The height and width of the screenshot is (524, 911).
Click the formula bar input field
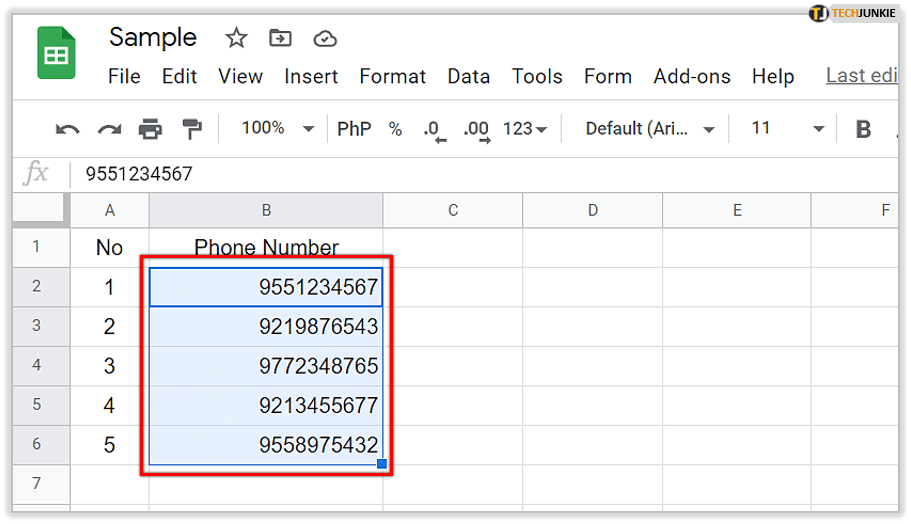(x=480, y=174)
